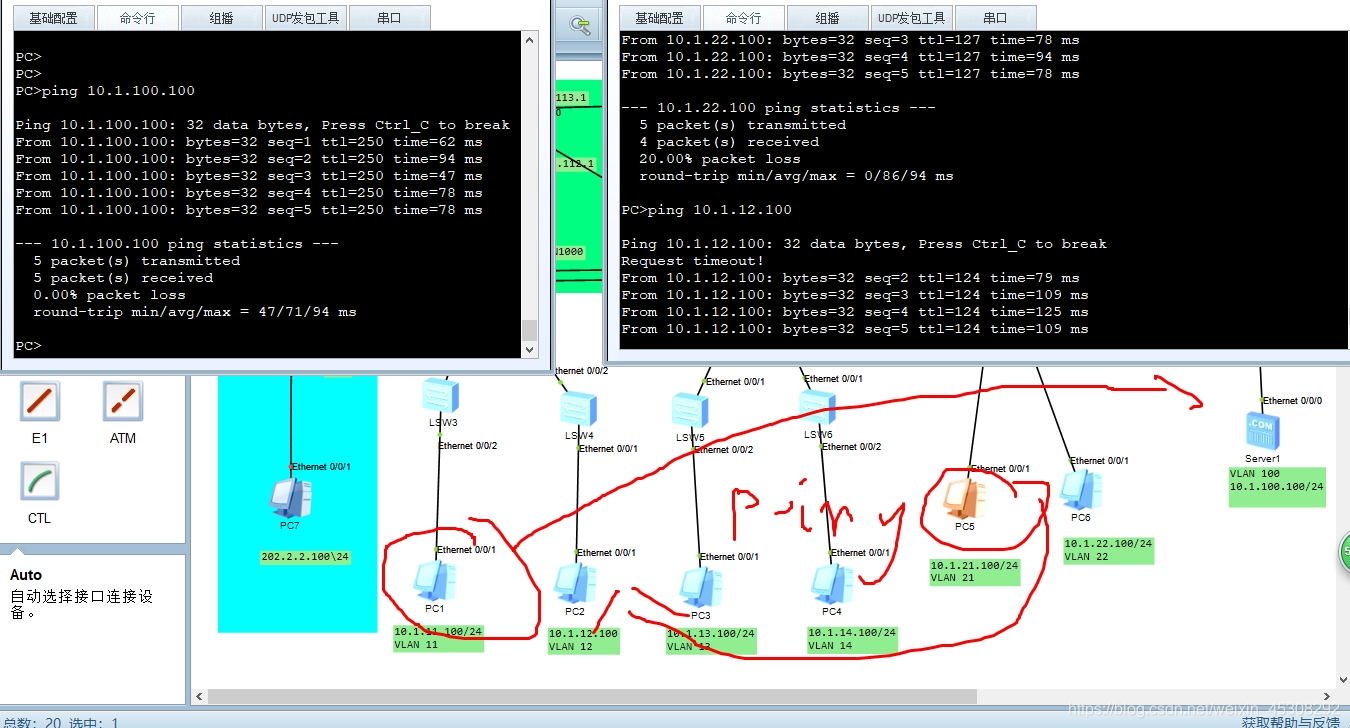Open 基础配置 tab in right PC window
The width and height of the screenshot is (1350, 728).
[x=660, y=18]
